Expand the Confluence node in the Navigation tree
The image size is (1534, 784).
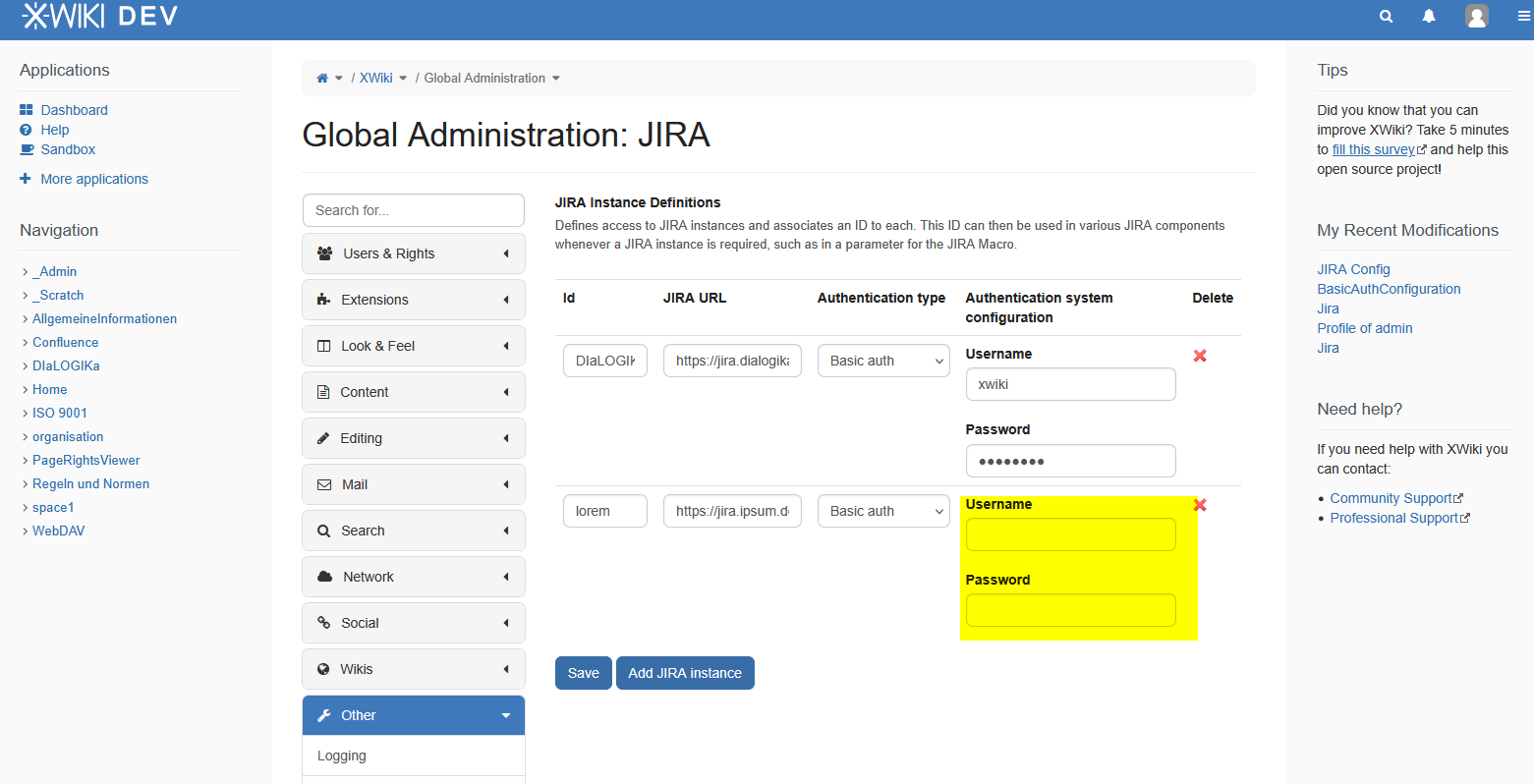click(26, 343)
